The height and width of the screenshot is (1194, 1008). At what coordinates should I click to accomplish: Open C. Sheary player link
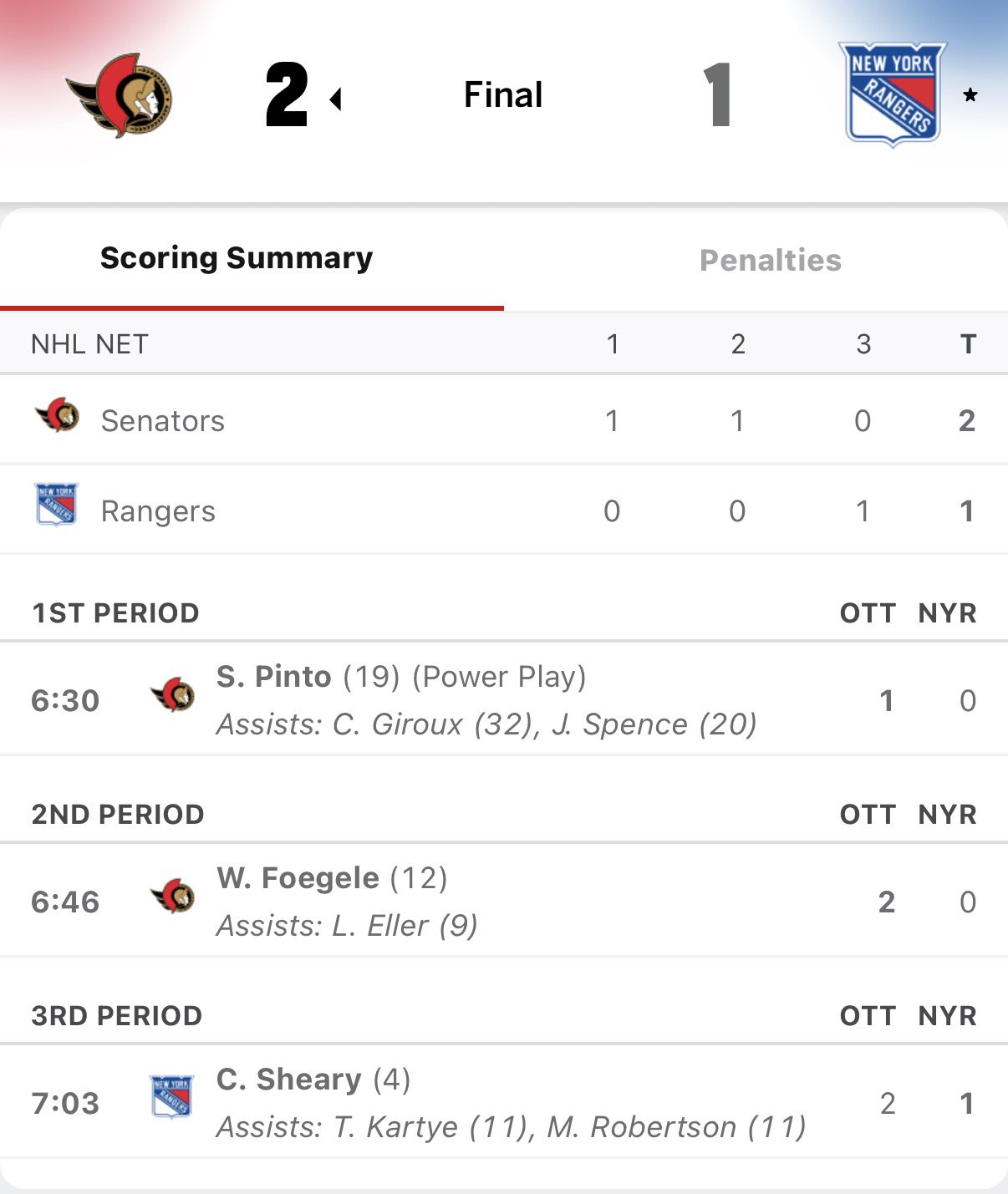(x=288, y=1080)
